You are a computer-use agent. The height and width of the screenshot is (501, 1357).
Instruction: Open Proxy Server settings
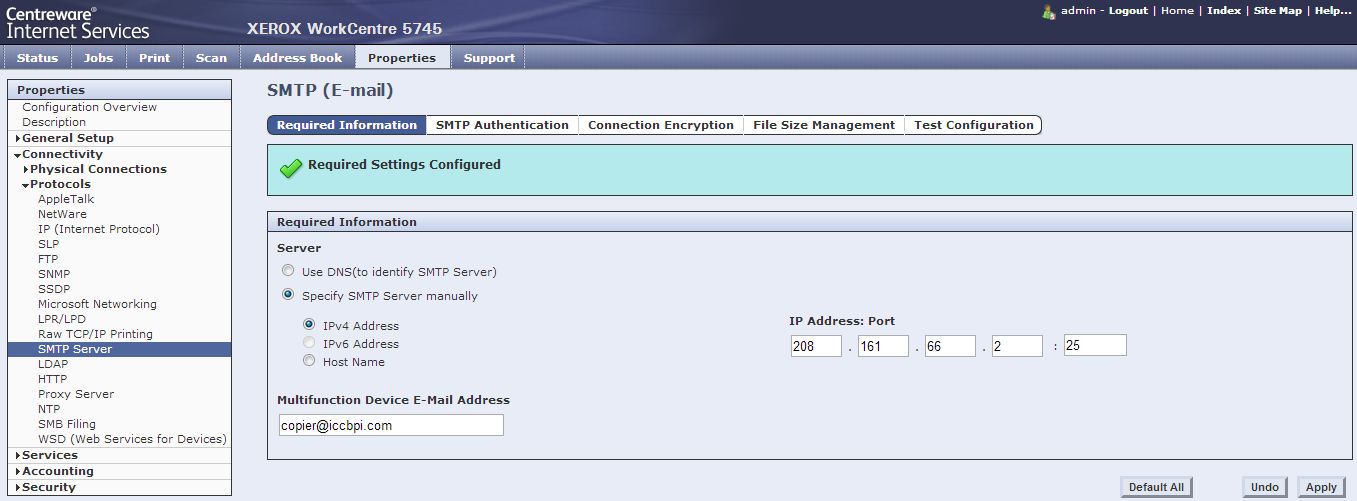76,394
